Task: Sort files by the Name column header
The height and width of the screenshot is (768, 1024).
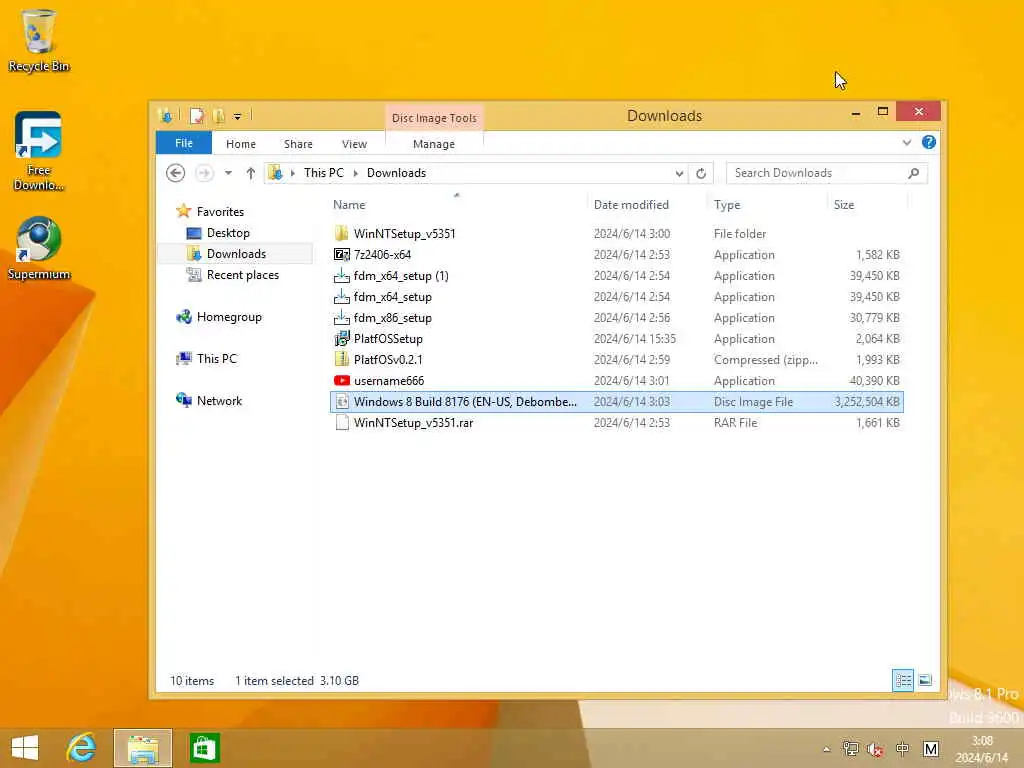Action: click(x=349, y=205)
